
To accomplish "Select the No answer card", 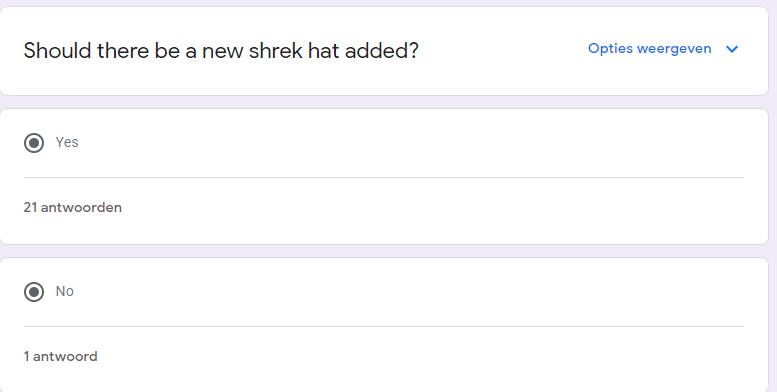I will [384, 325].
